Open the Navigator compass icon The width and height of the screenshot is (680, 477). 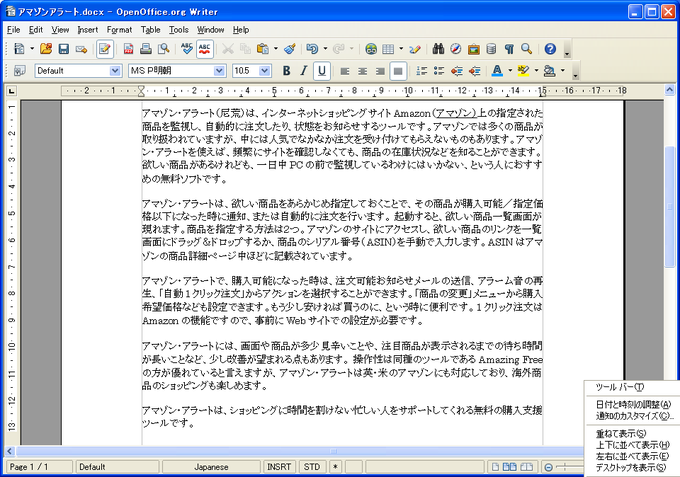[456, 49]
